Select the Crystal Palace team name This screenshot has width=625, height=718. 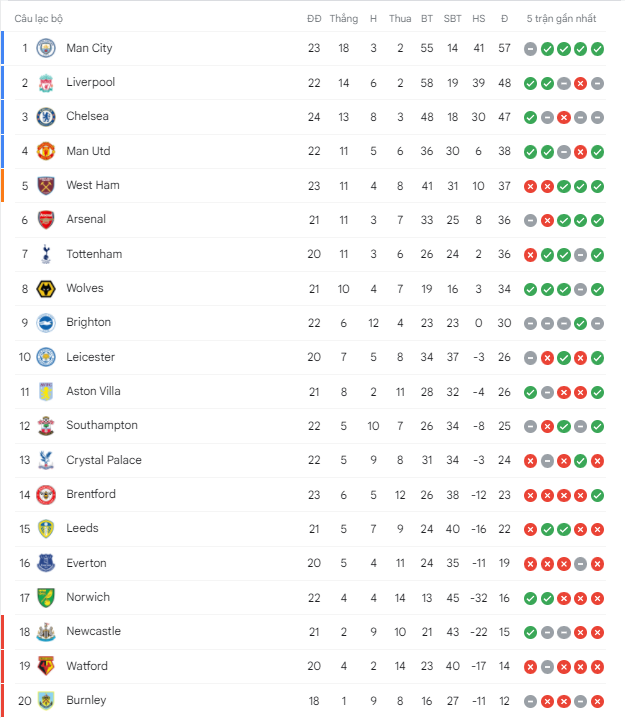(x=104, y=460)
